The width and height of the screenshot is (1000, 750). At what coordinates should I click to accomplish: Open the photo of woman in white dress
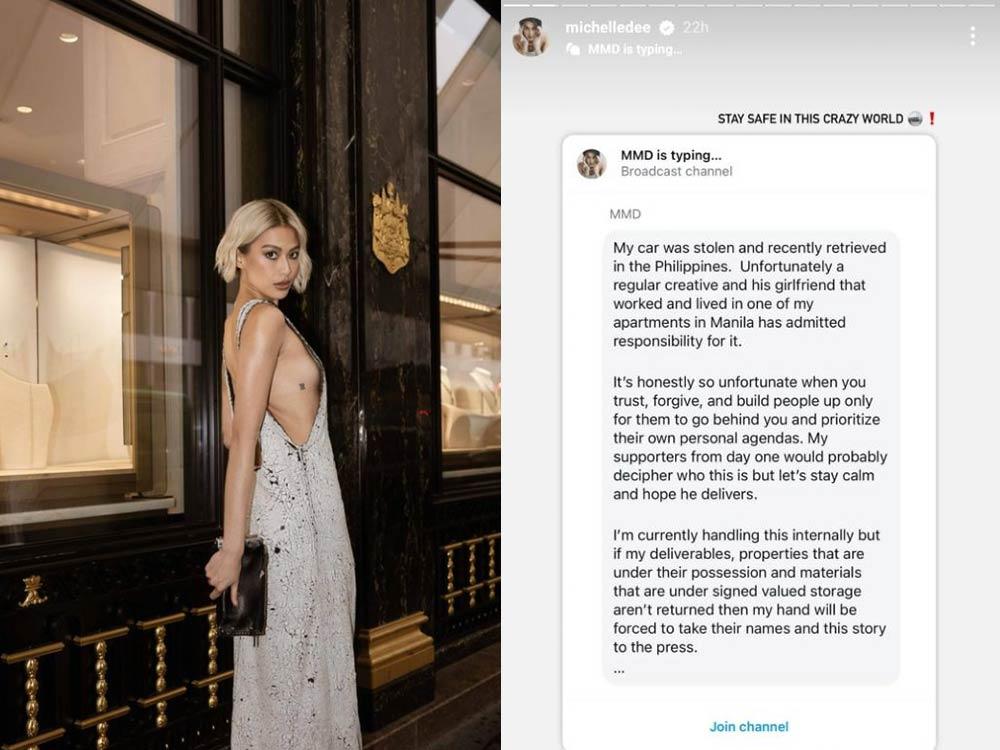coord(250,375)
